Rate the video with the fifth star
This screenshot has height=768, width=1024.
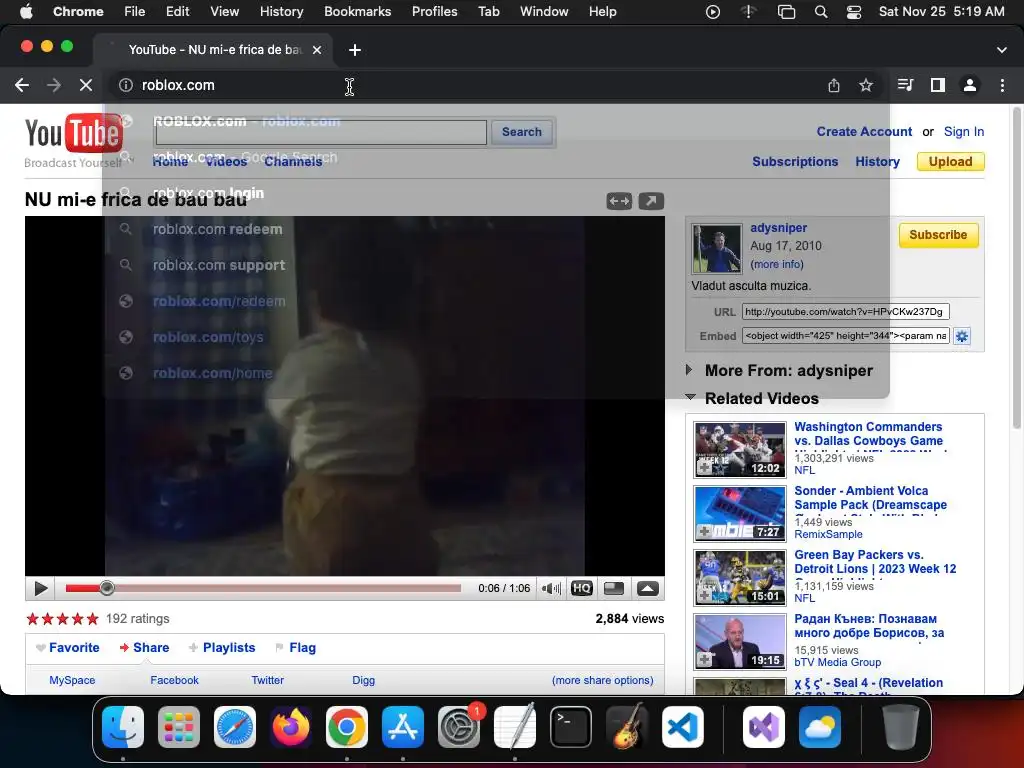[x=93, y=618]
